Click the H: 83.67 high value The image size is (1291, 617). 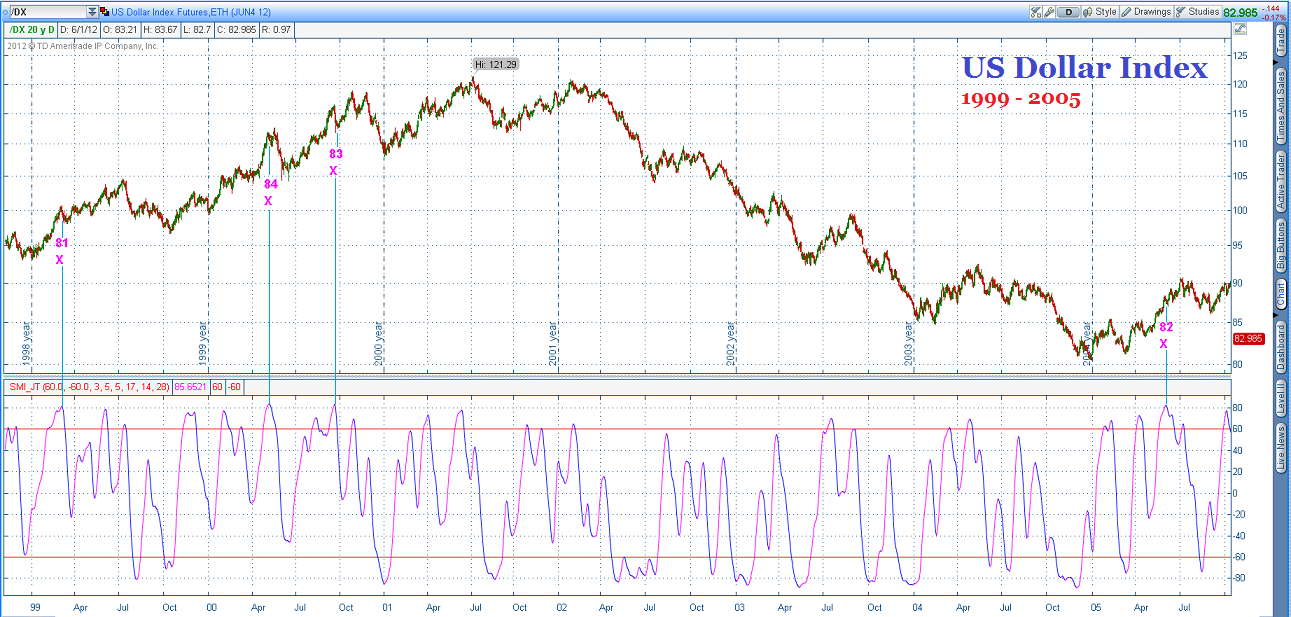coord(160,30)
